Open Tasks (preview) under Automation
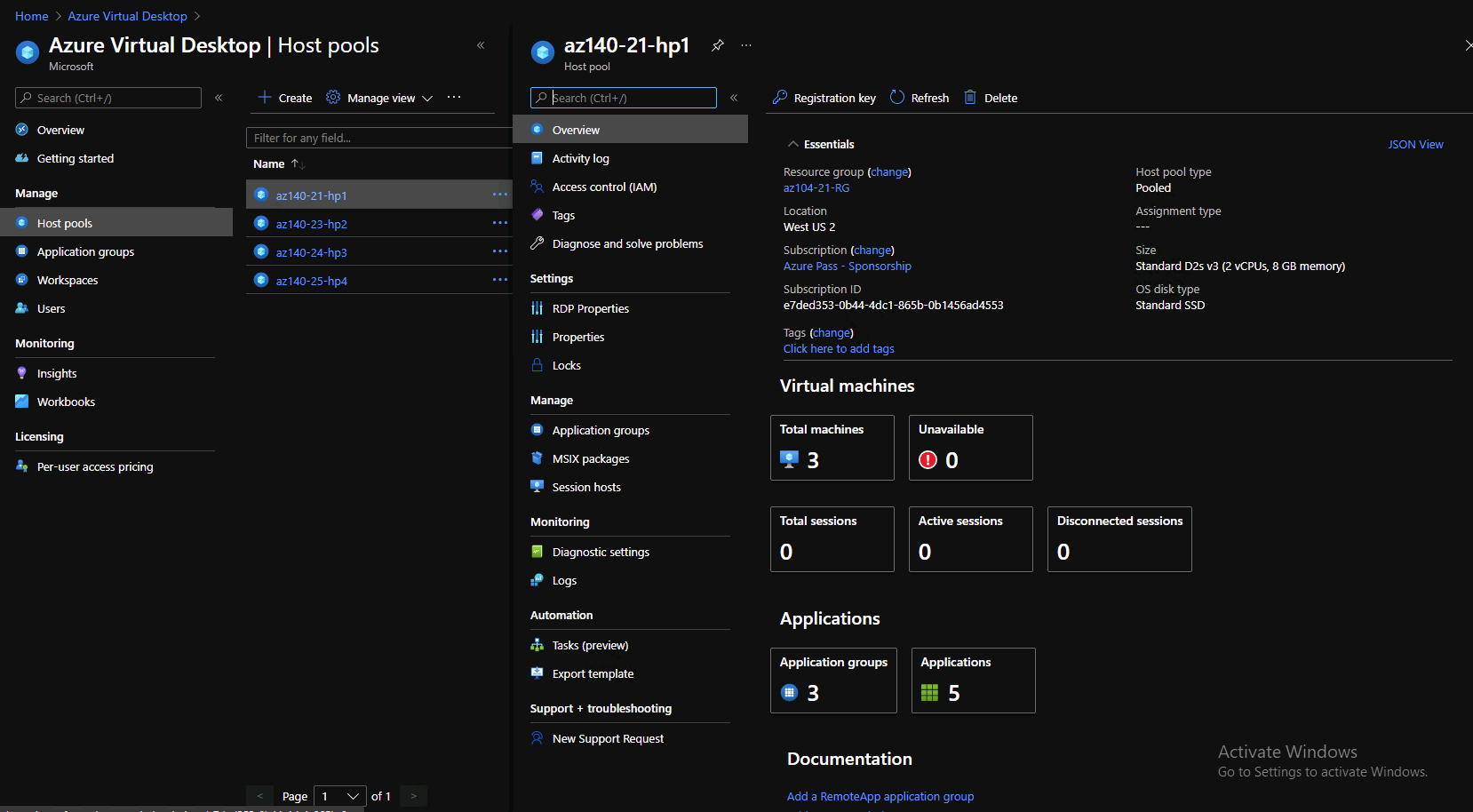Viewport: 1473px width, 812px height. click(x=591, y=645)
